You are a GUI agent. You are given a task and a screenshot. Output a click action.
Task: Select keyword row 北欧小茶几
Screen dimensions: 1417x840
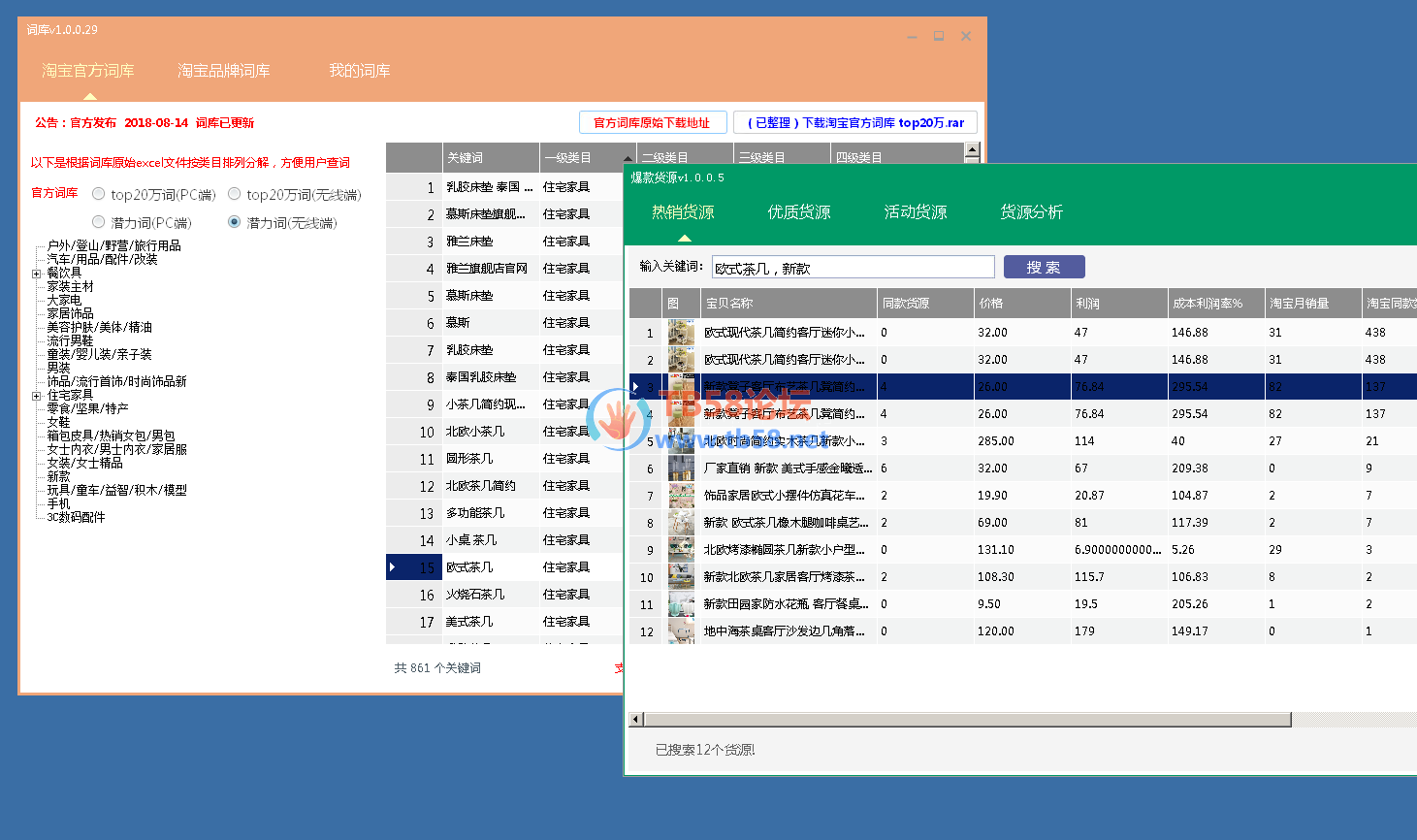[x=504, y=432]
